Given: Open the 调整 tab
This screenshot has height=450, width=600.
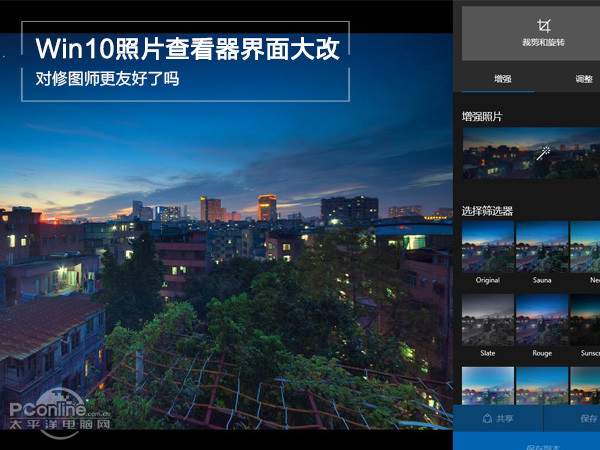Looking at the screenshot, I should coord(584,77).
